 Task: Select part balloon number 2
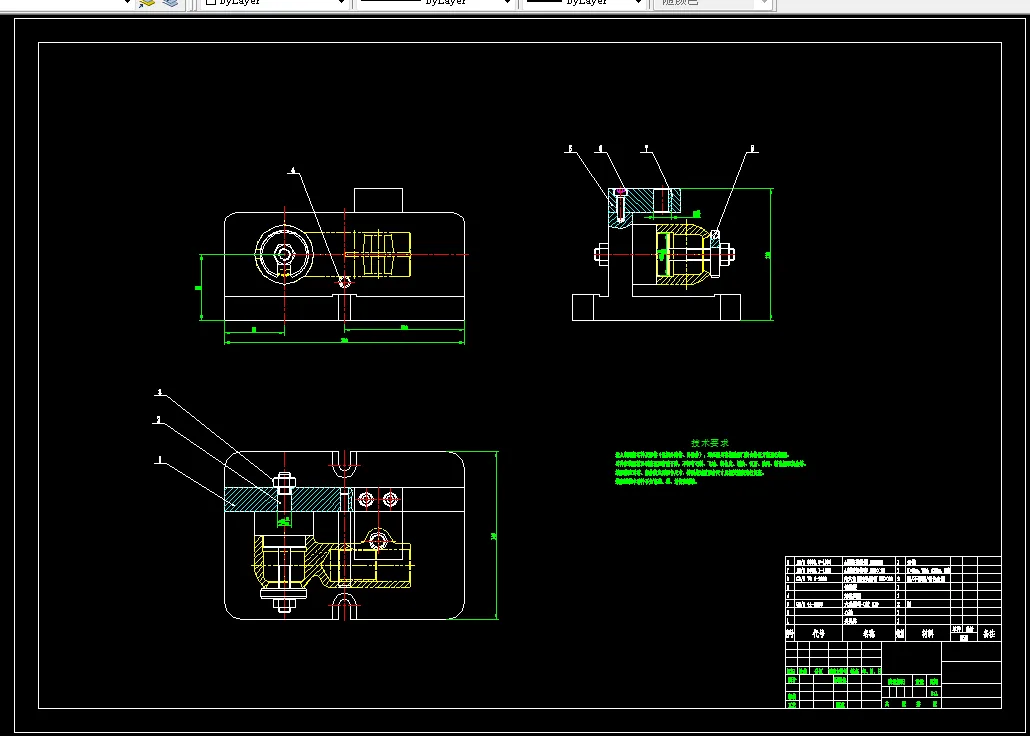pyautogui.click(x=158, y=419)
